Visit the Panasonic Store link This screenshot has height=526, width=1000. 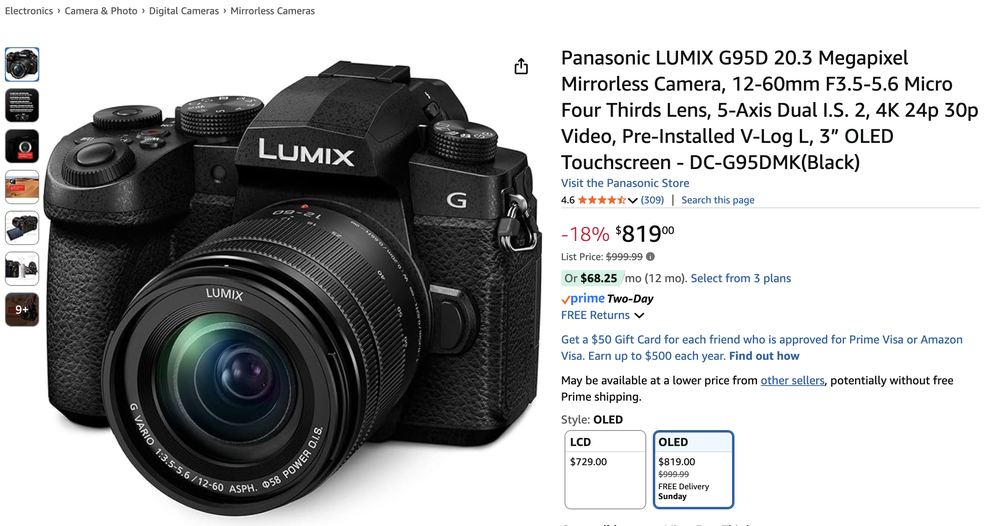(x=625, y=183)
